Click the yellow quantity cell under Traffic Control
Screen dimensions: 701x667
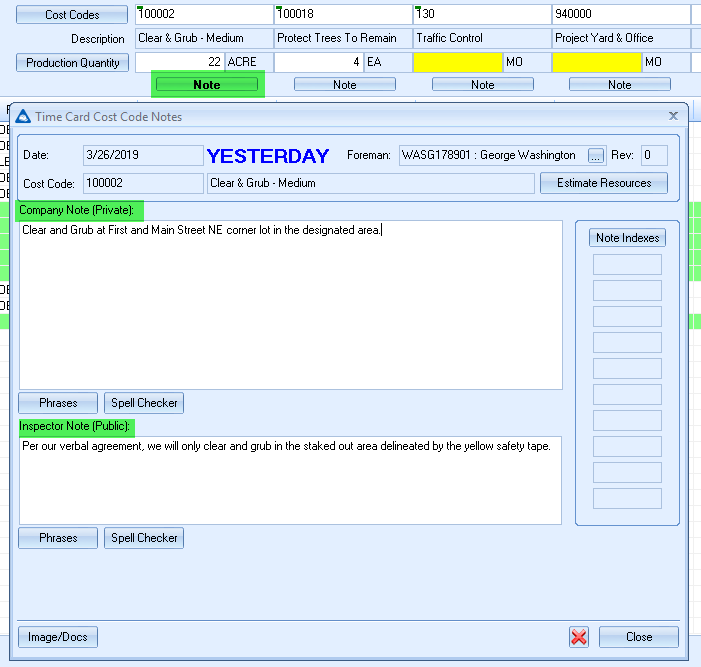pos(458,62)
